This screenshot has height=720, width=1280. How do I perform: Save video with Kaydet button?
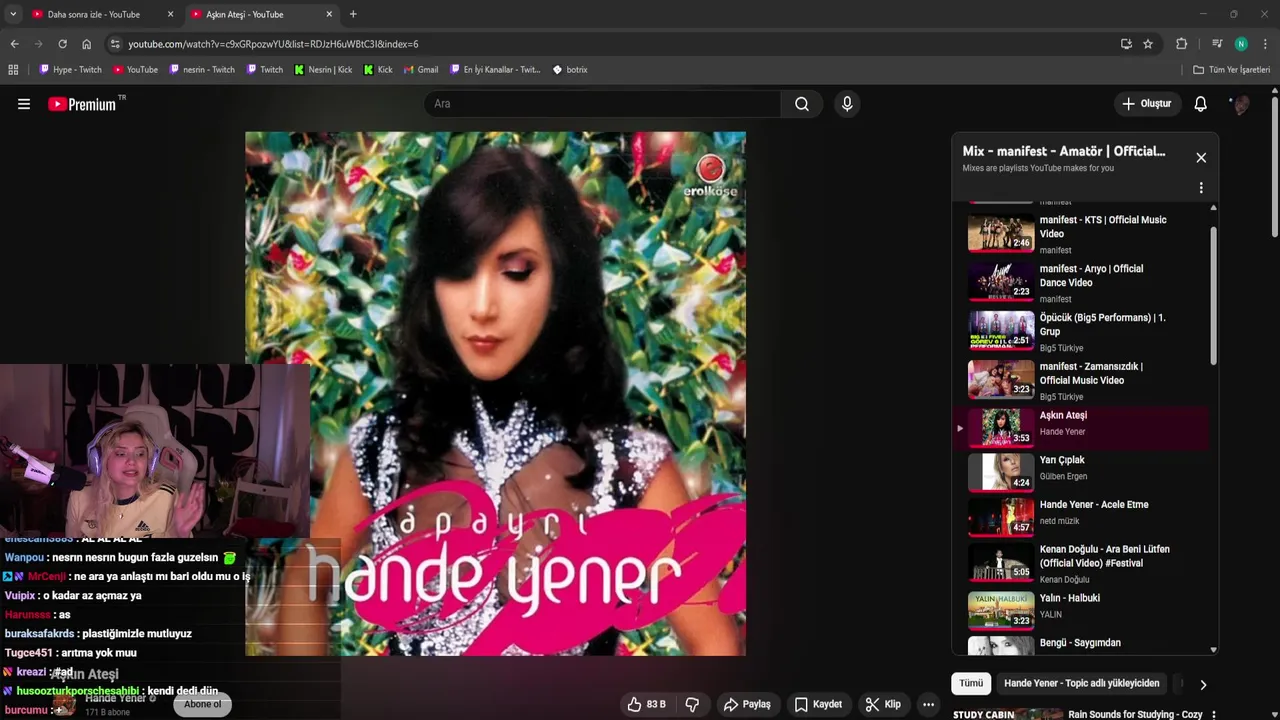(x=818, y=704)
